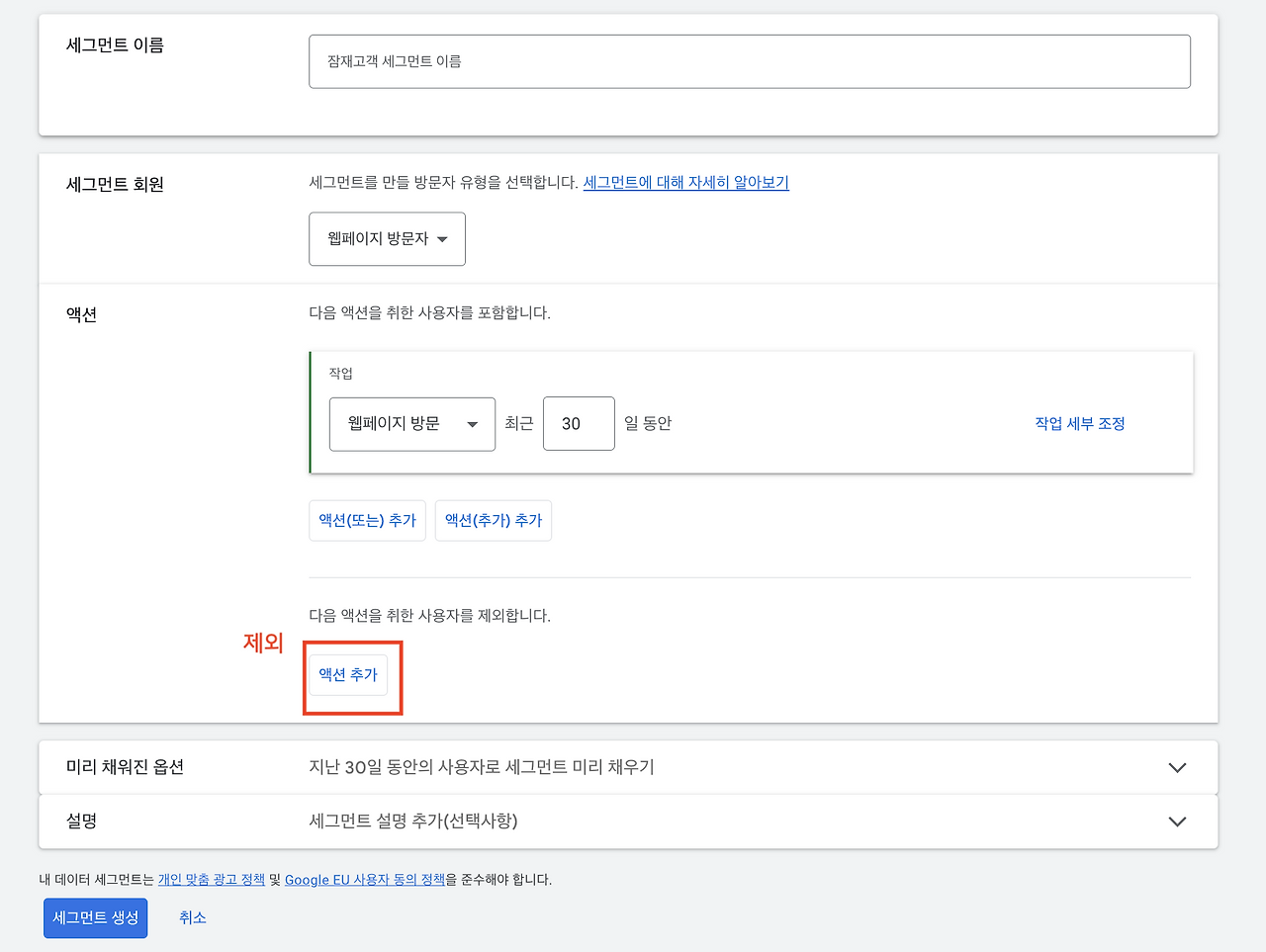Click the 액션(추가) 추가 button

point(493,519)
